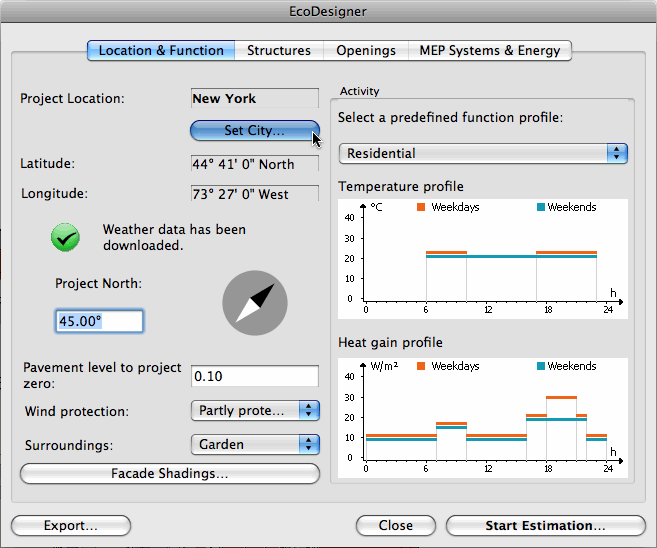Viewport: 657px width, 548px height.
Task: Open the Openings tab
Action: tap(366, 51)
